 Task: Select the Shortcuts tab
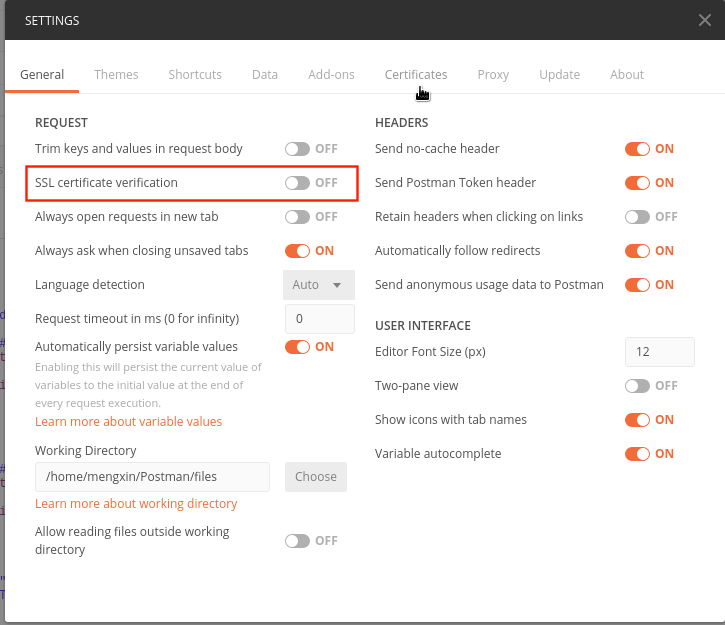195,75
